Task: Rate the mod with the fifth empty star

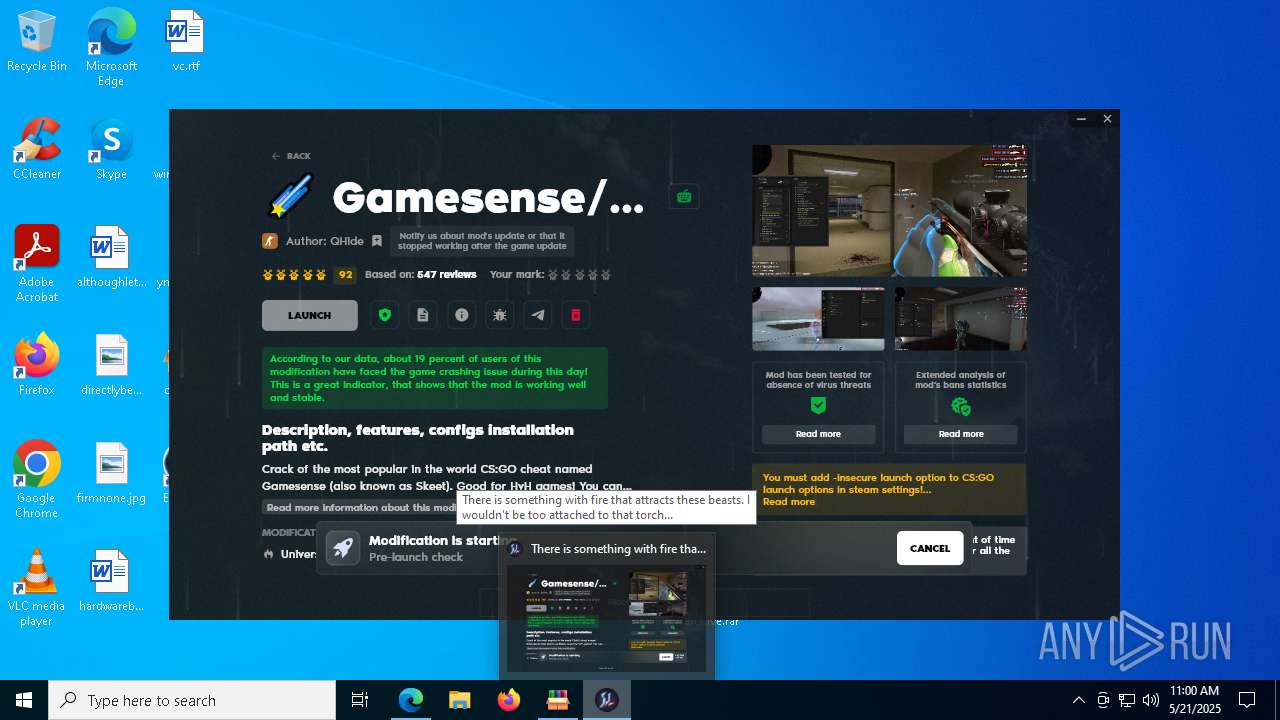Action: (x=605, y=275)
